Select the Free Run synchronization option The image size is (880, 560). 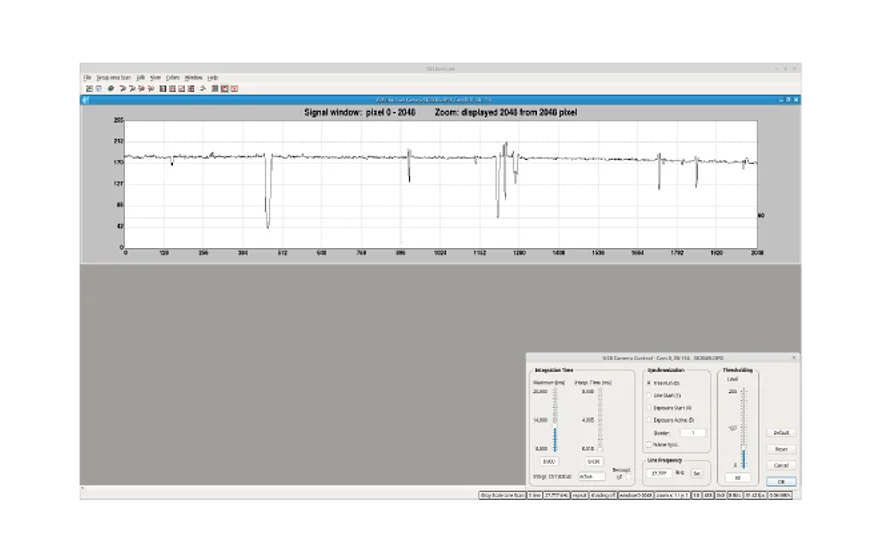(x=650, y=382)
